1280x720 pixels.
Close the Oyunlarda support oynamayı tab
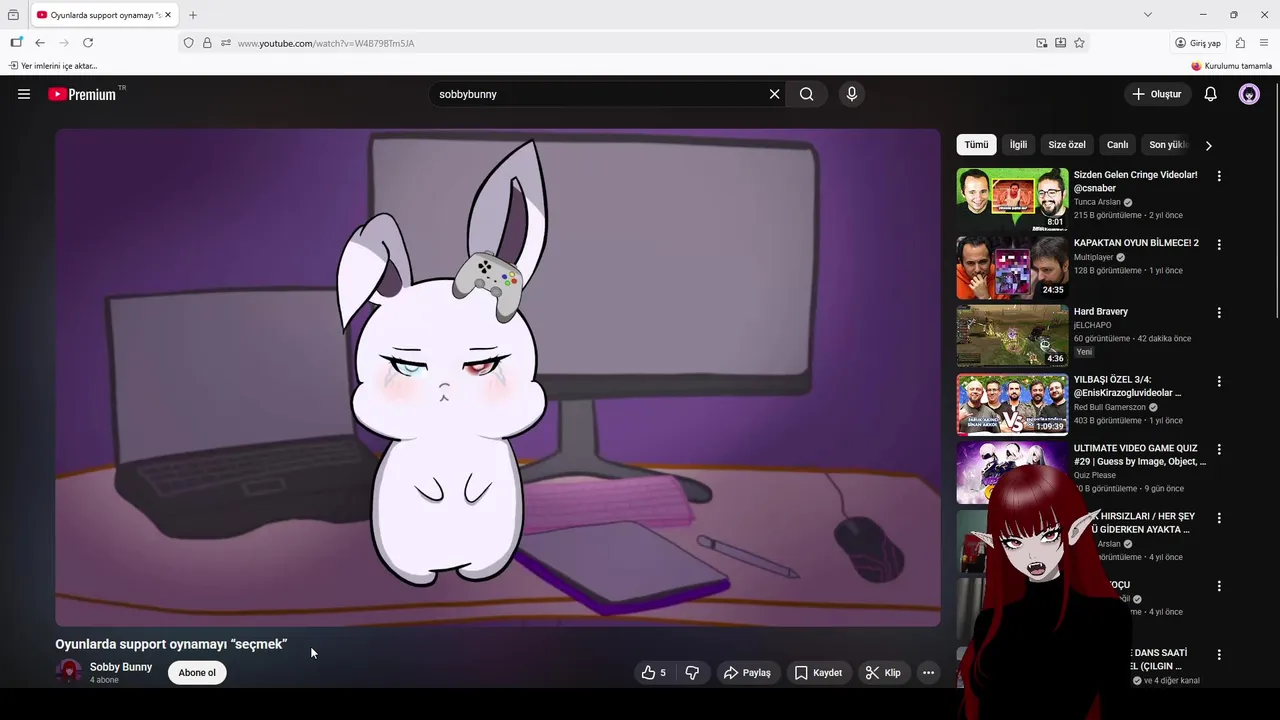pos(168,15)
